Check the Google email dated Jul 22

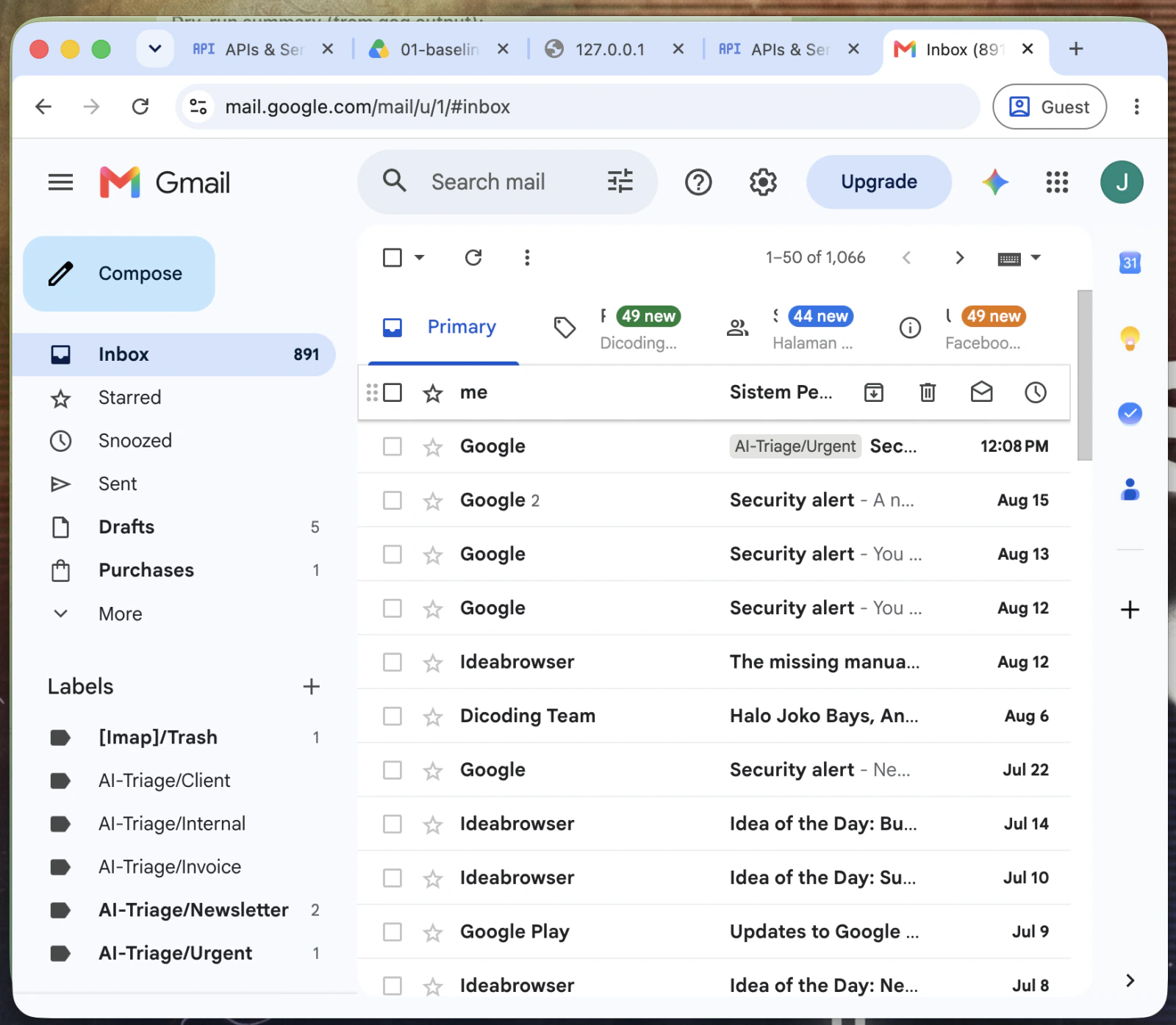(x=392, y=770)
